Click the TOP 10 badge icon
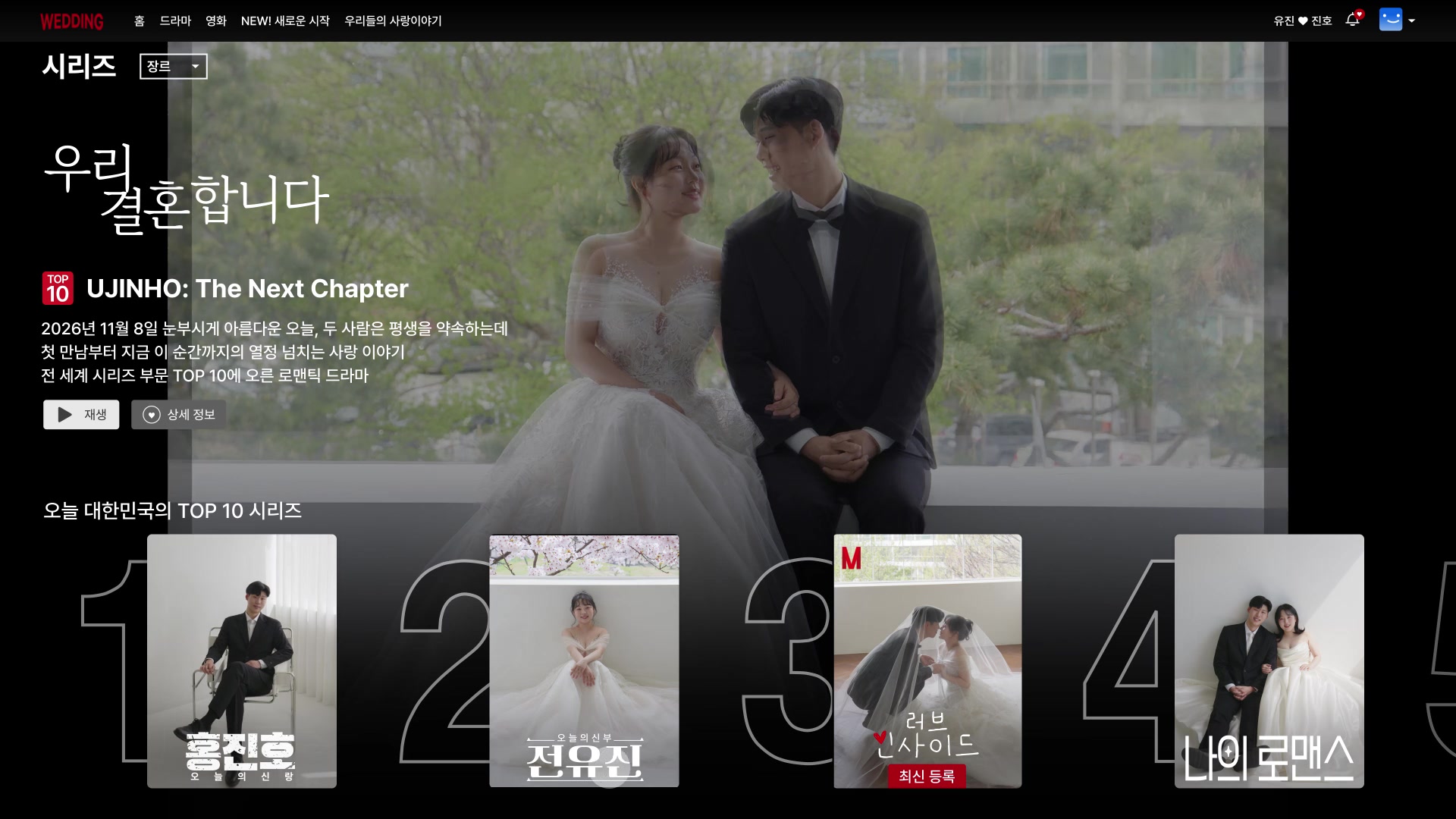 (58, 288)
